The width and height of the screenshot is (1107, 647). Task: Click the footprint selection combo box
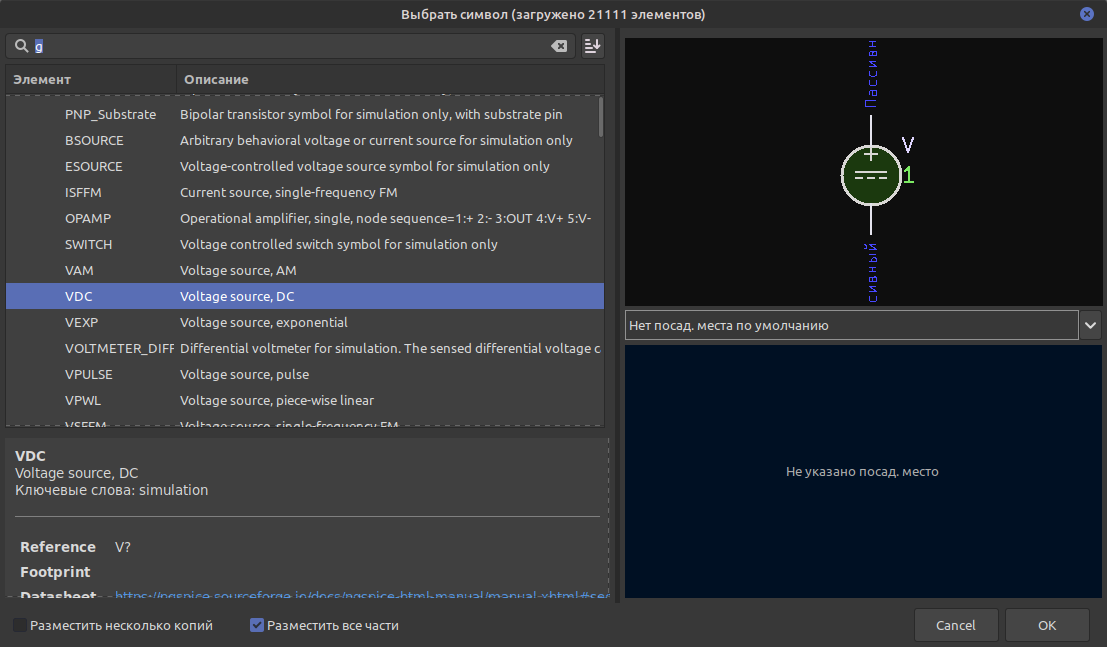pos(850,325)
